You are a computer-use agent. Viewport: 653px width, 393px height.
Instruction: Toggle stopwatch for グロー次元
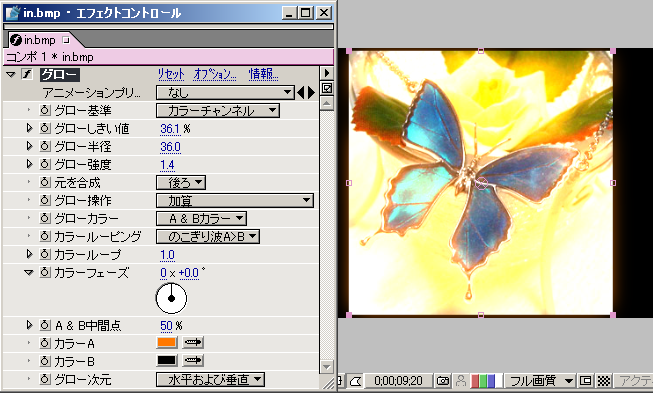click(45, 379)
